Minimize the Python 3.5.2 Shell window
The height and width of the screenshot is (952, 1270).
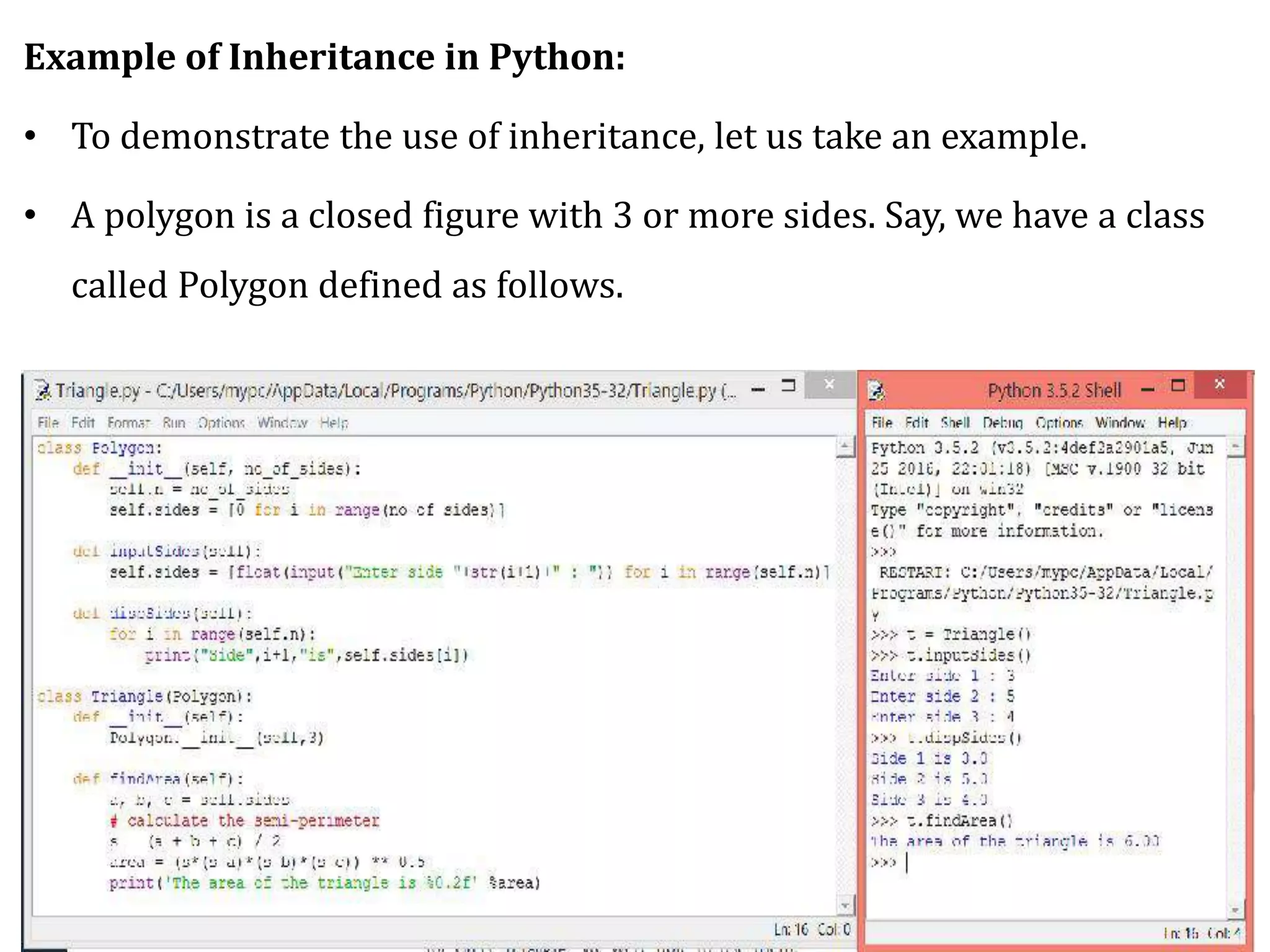point(1148,390)
